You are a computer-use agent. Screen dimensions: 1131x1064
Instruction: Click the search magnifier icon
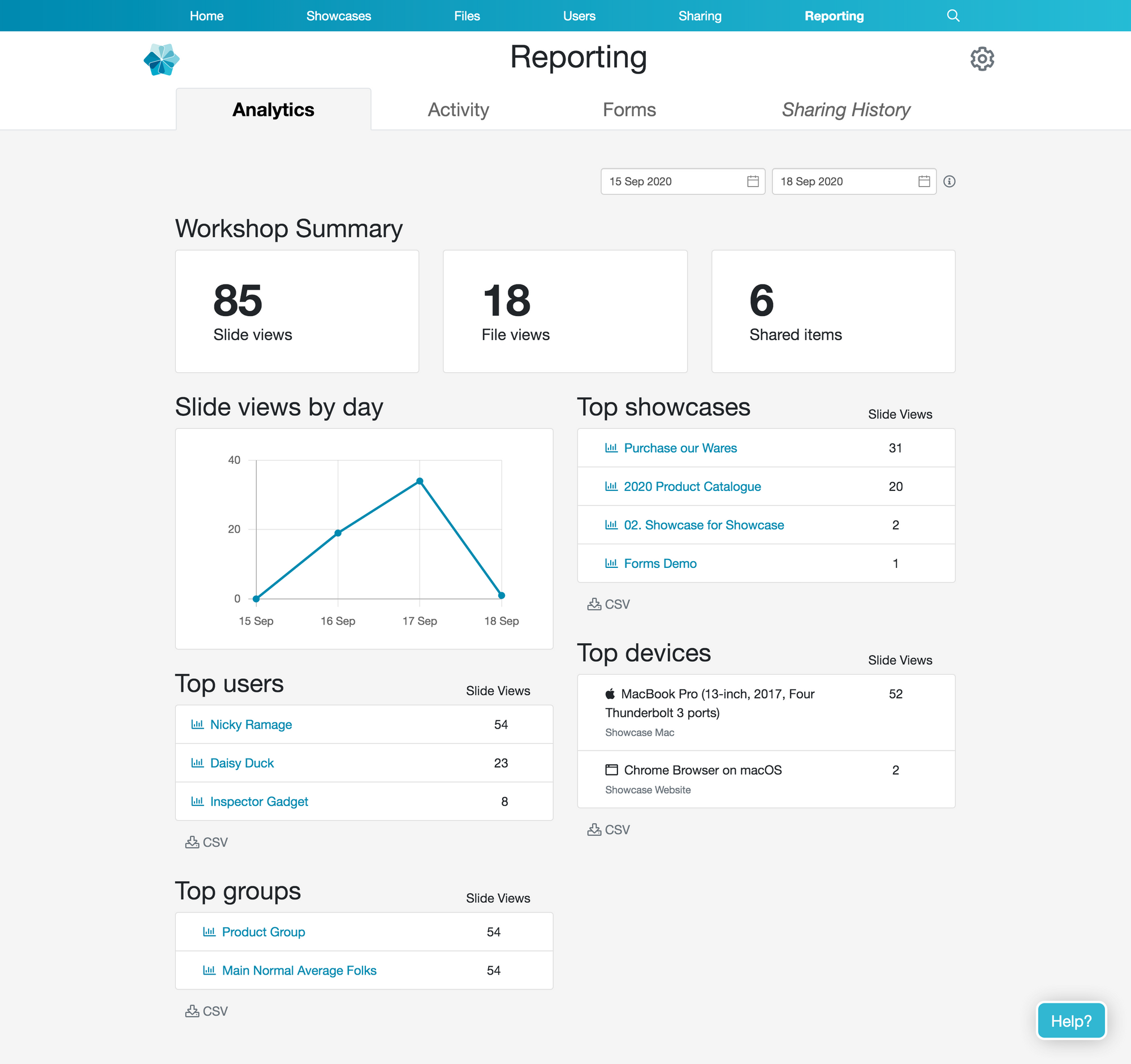953,16
